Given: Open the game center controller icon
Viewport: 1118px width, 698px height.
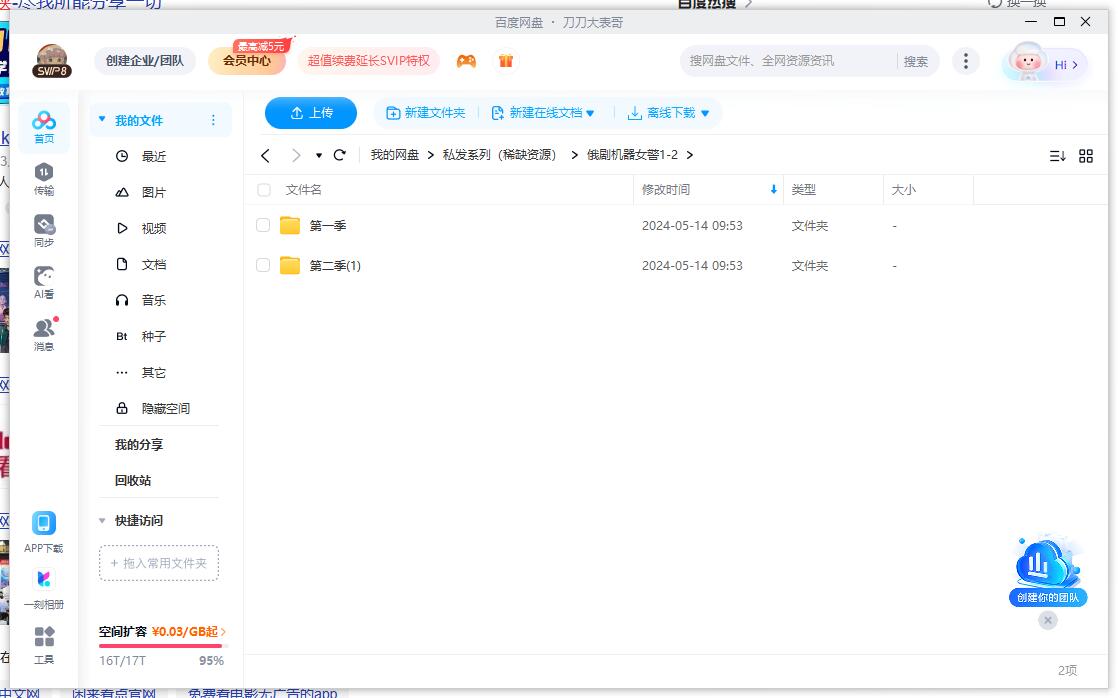Looking at the screenshot, I should point(466,61).
